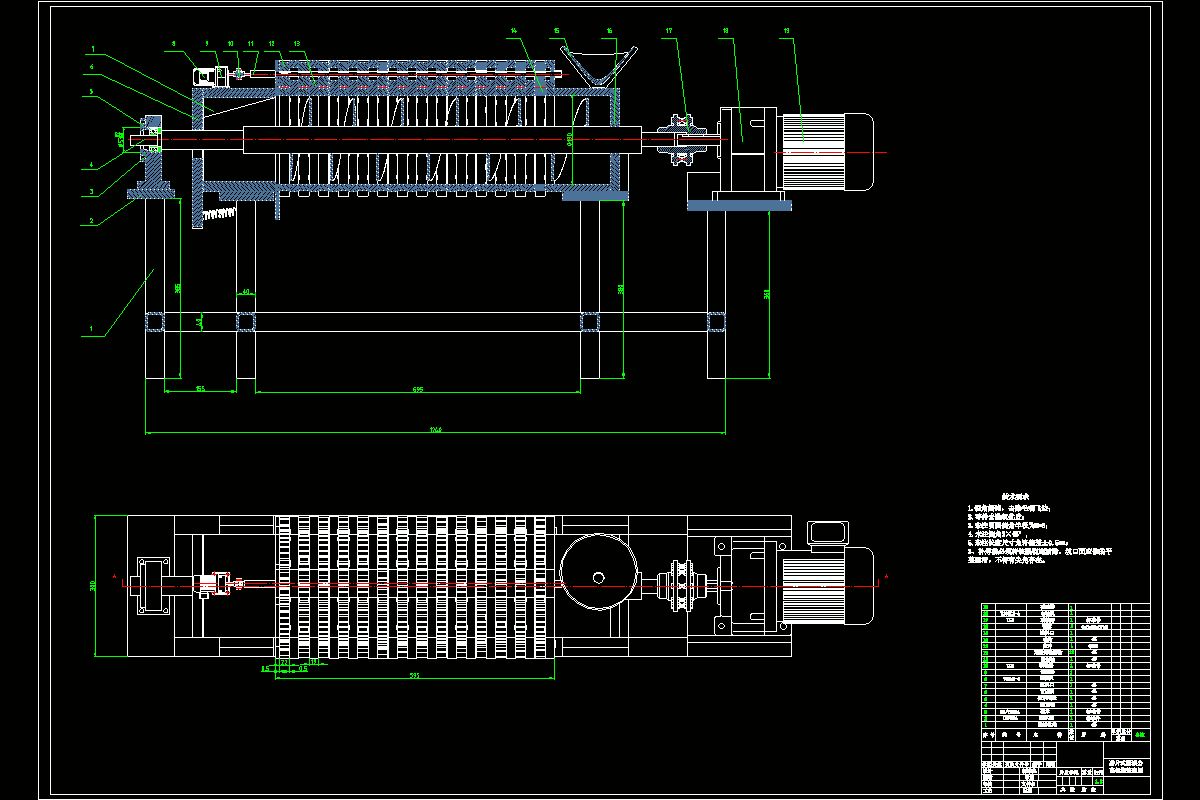1200x800 pixels.
Task: Click callout number 6 on the left
Action: [92, 69]
